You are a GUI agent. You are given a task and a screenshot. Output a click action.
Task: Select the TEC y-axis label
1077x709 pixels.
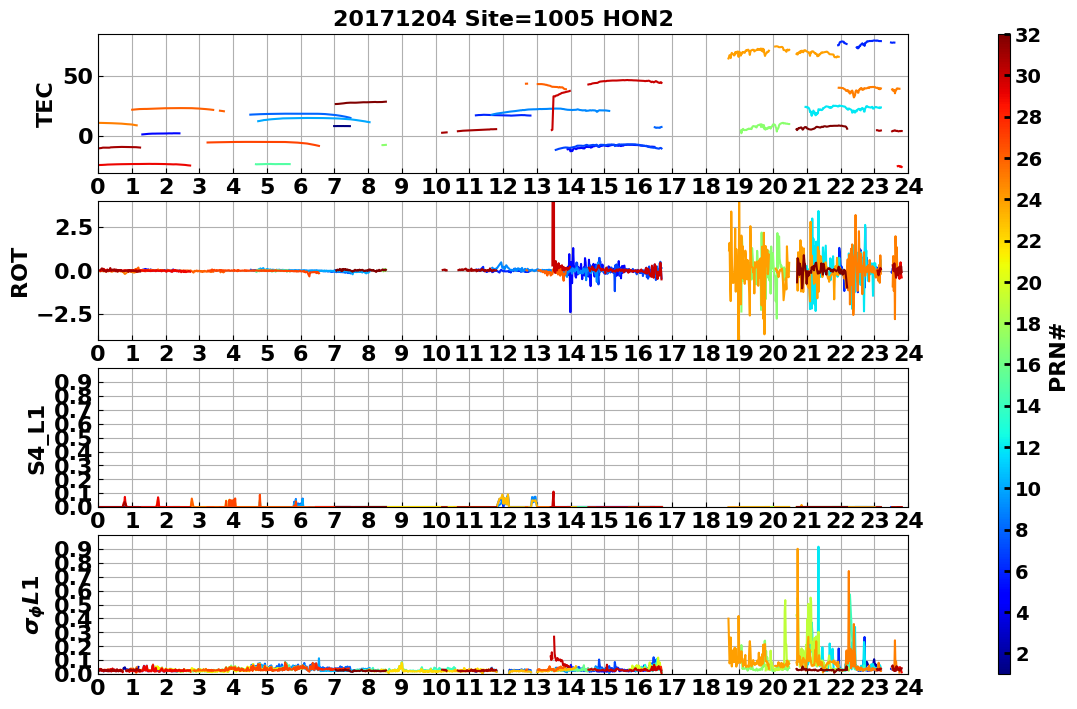[44, 104]
